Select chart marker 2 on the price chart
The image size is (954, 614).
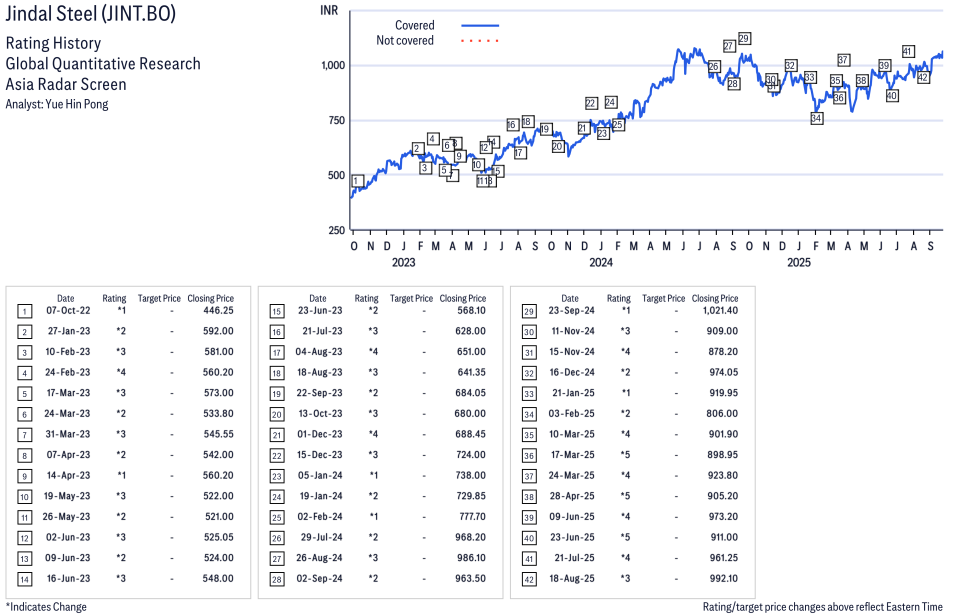pos(417,148)
